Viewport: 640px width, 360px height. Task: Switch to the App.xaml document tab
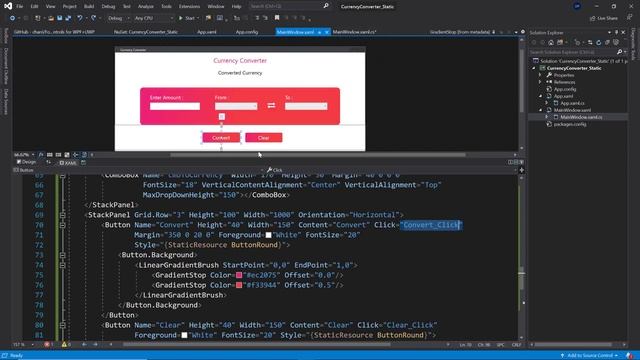coord(207,32)
